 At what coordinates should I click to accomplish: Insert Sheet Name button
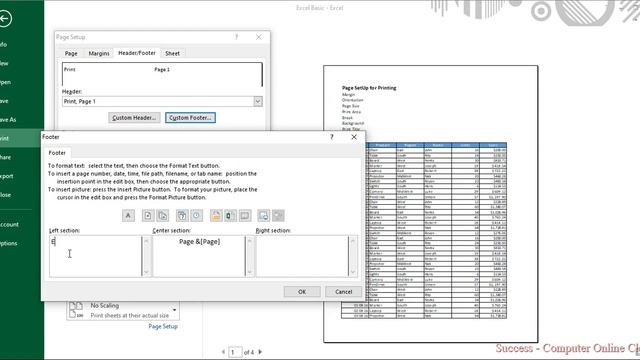(245, 216)
